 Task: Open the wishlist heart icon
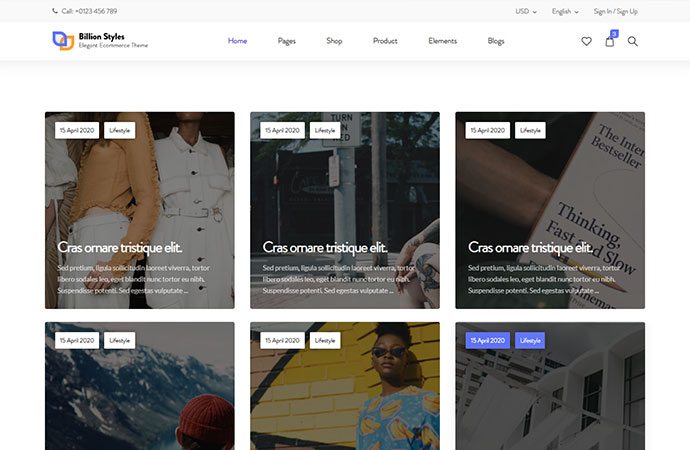point(586,41)
